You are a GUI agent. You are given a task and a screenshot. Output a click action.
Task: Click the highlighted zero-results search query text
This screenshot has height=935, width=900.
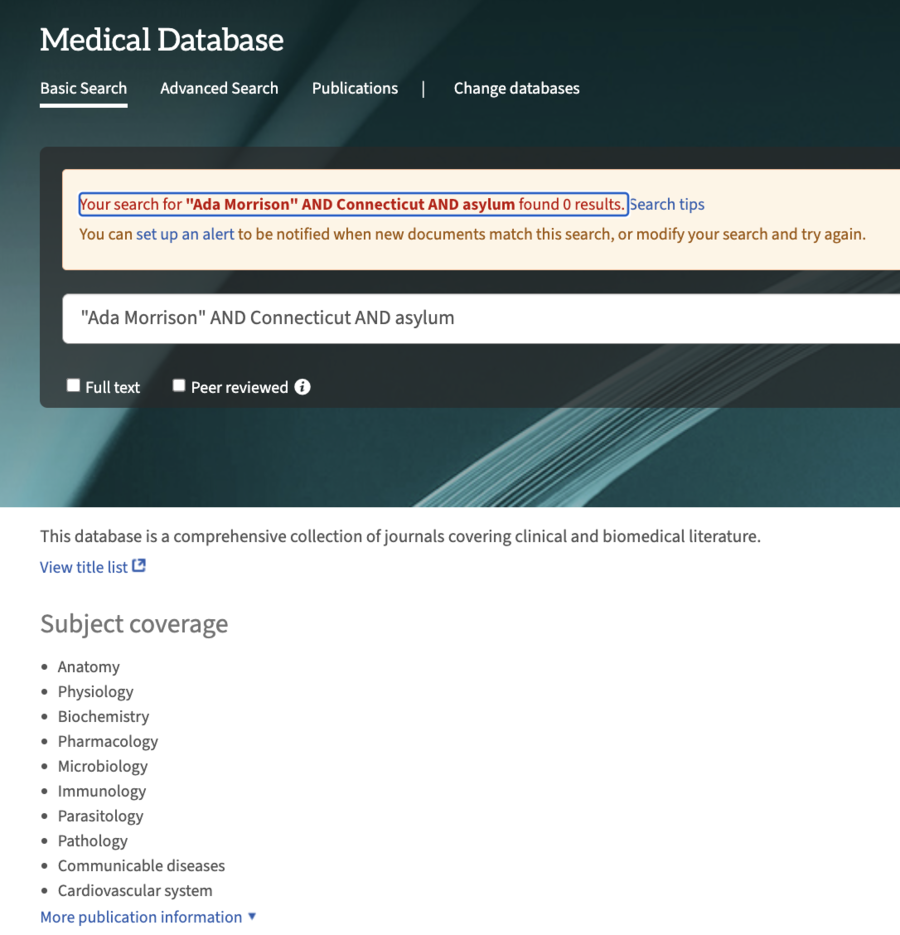click(352, 204)
